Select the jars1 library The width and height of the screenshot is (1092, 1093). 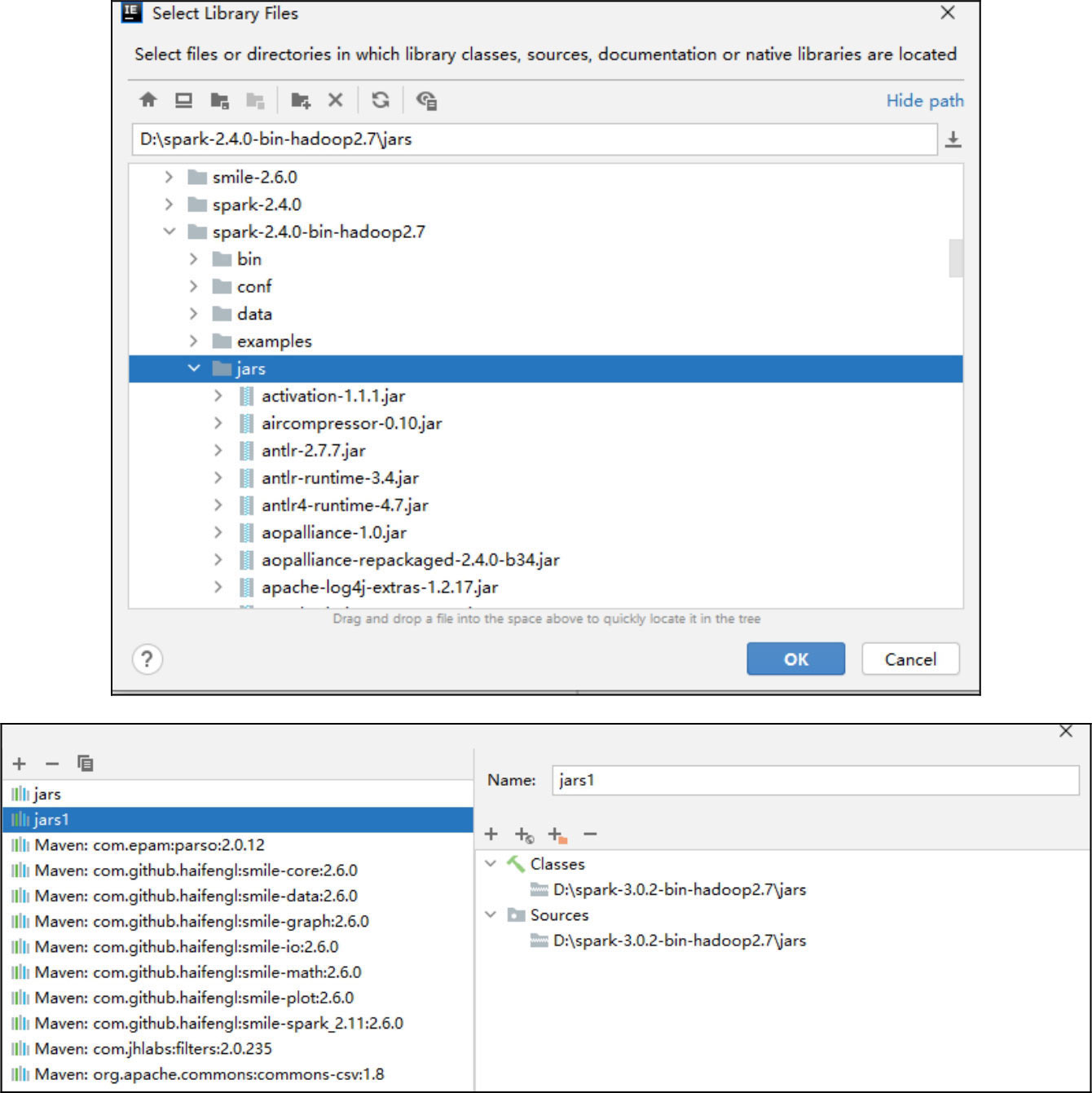(237, 819)
